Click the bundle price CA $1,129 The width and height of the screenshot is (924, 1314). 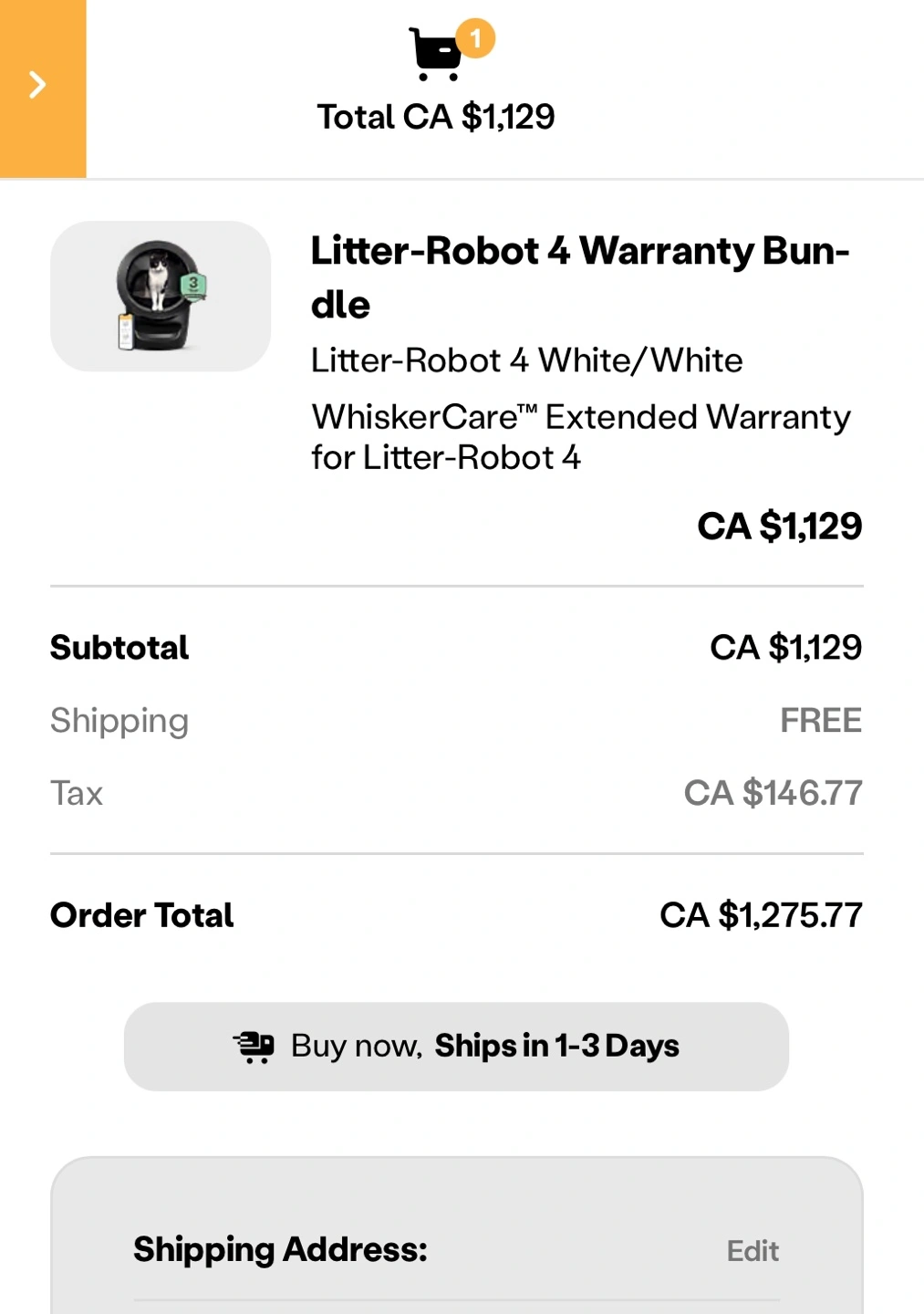[779, 526]
